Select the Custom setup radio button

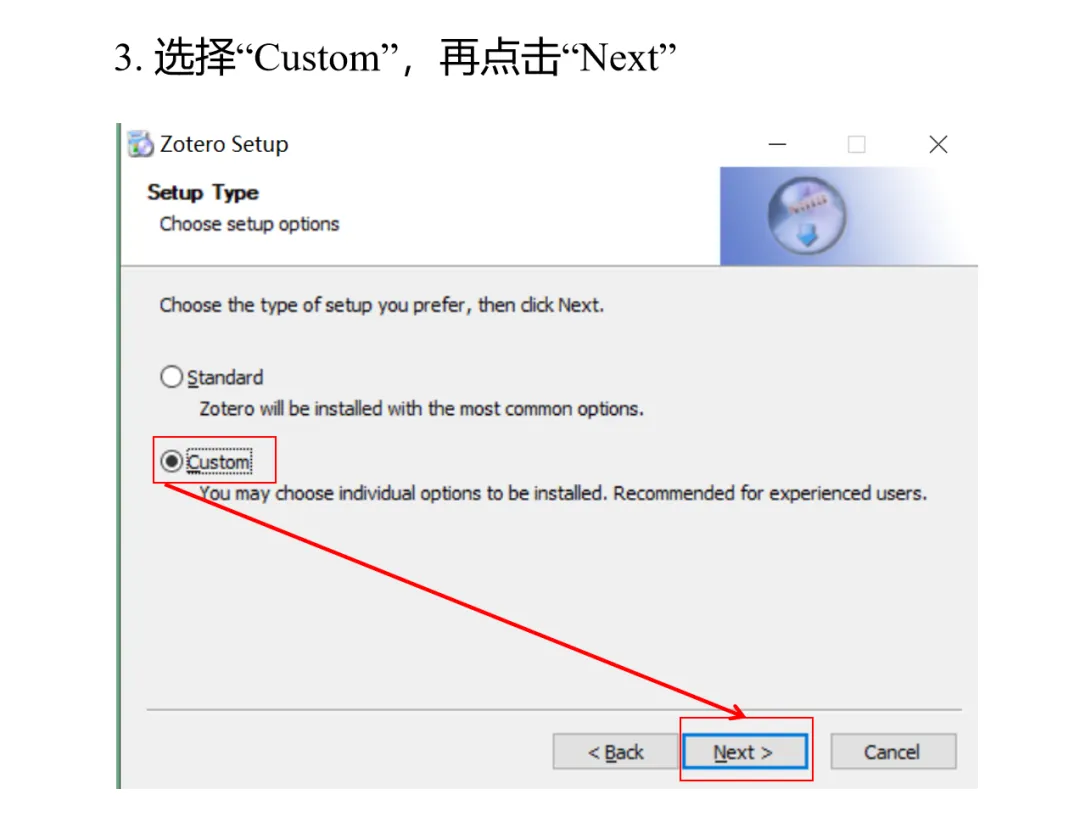pos(172,461)
